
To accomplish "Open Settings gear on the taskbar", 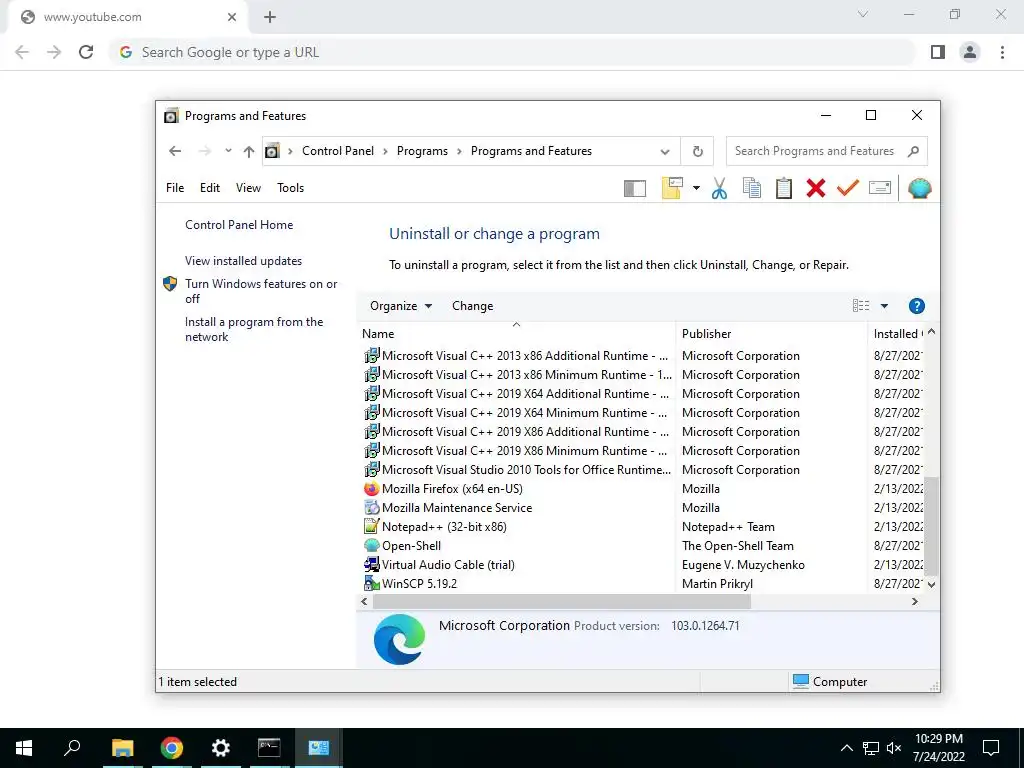I will click(221, 748).
